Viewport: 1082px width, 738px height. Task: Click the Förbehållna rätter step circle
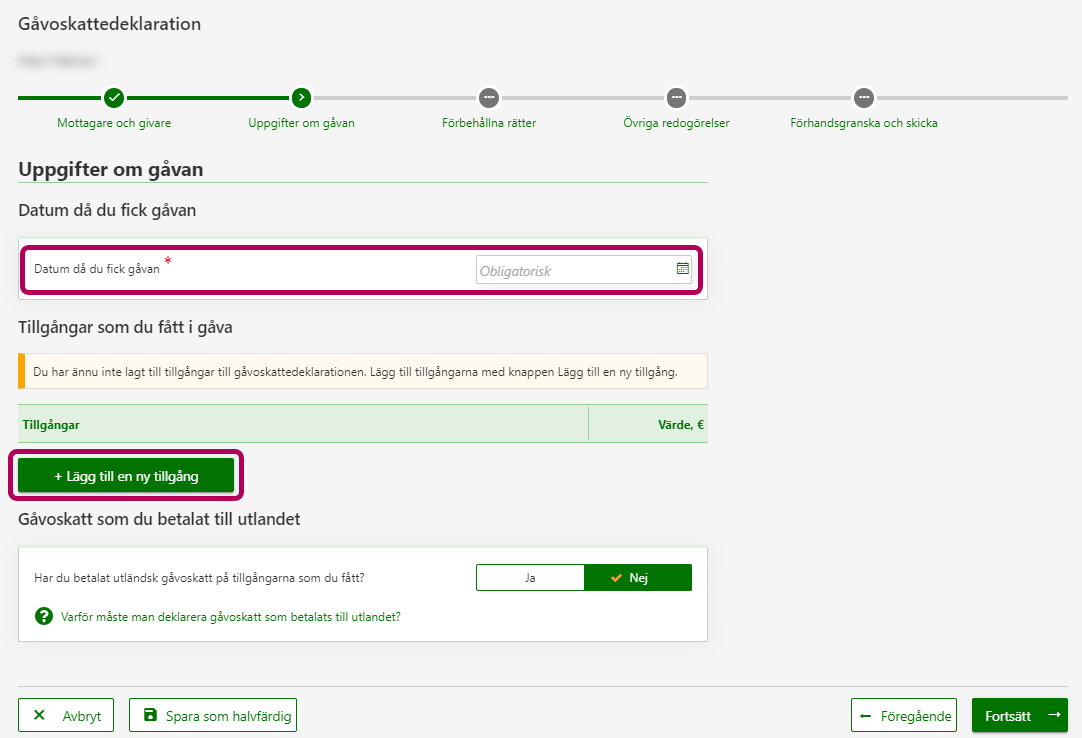tap(488, 97)
